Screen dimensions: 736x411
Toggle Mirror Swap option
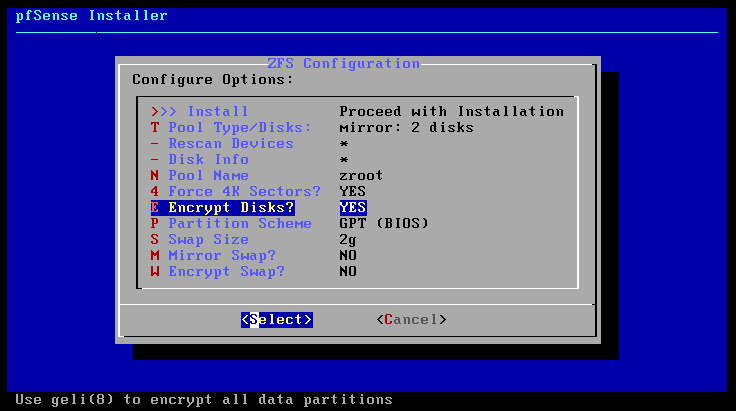[213, 255]
